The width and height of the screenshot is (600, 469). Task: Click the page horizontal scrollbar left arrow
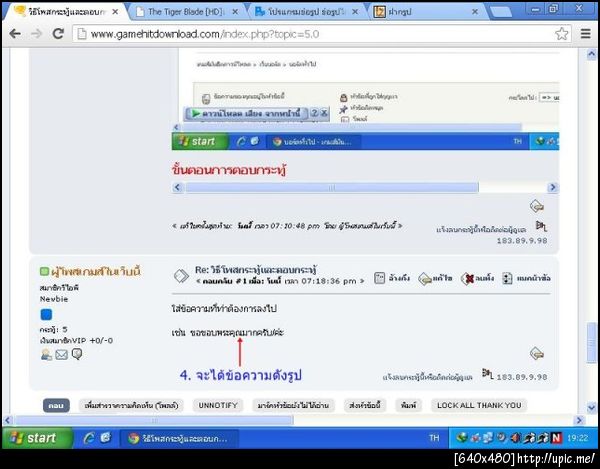tap(8, 420)
